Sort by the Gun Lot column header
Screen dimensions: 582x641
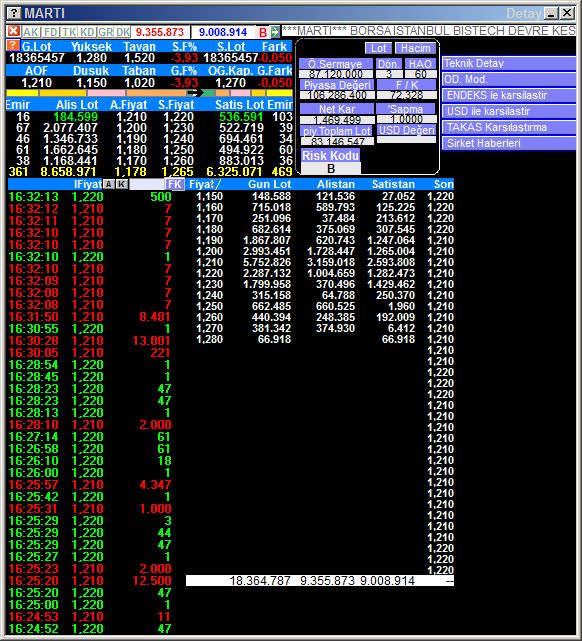pos(269,184)
